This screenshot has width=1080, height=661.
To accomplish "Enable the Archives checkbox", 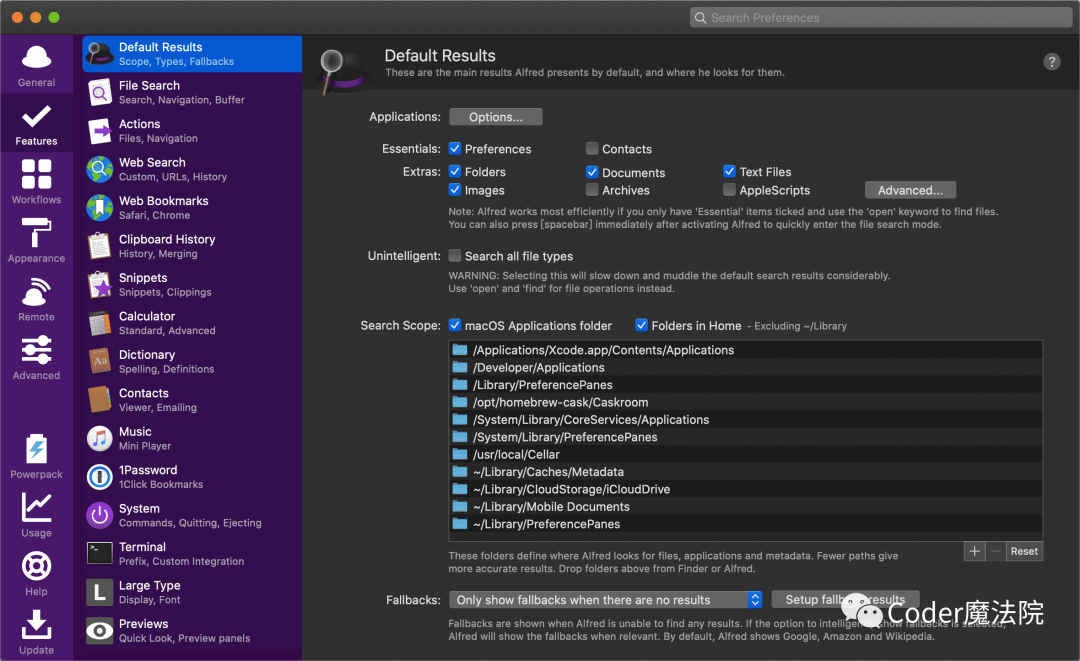I will pos(592,189).
